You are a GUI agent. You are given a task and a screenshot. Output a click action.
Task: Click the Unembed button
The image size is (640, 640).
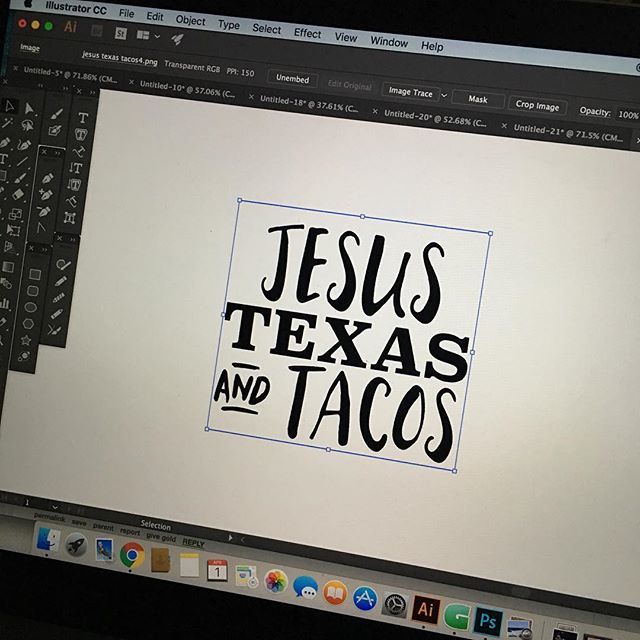tap(292, 78)
